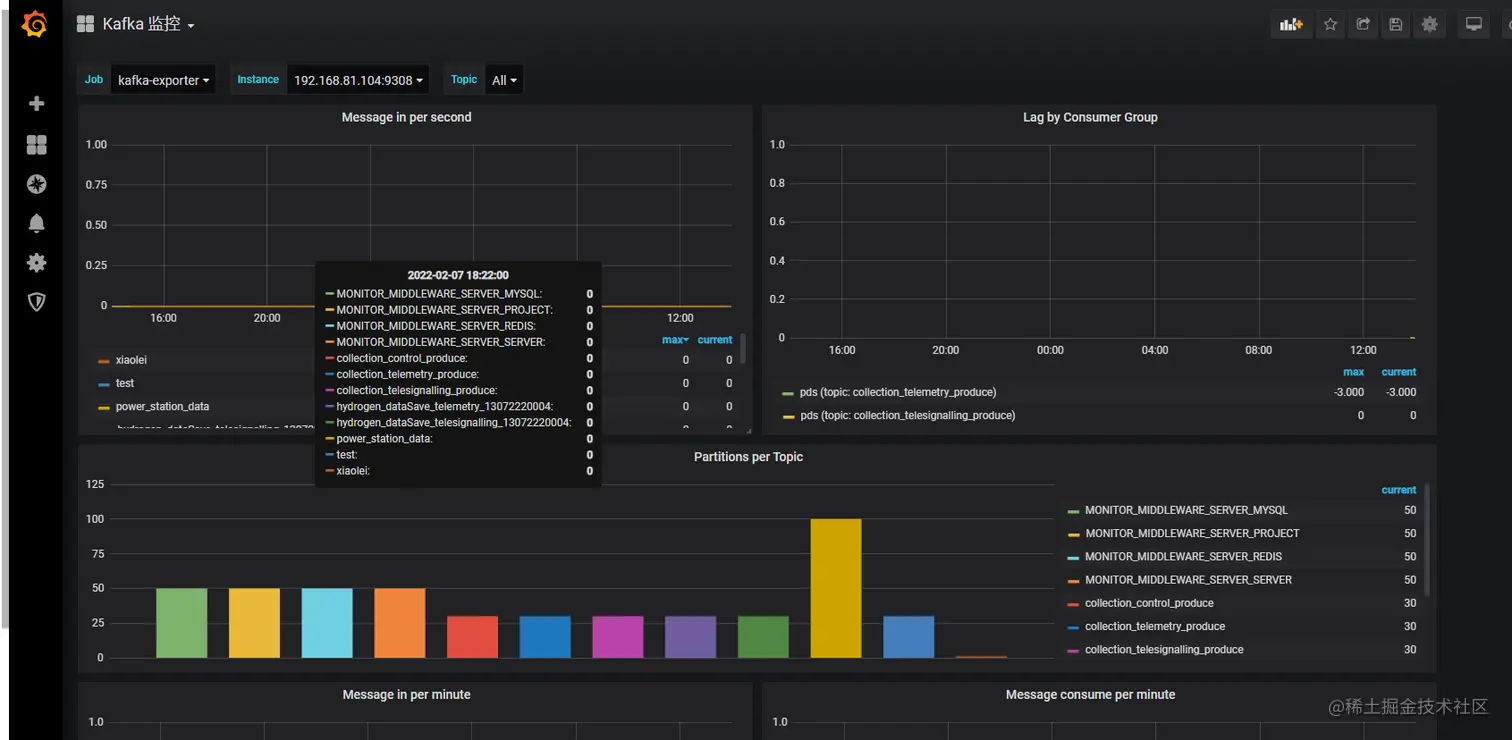This screenshot has width=1512, height=740.
Task: Click Message in legend vertical scrollbar
Action: [x=742, y=348]
